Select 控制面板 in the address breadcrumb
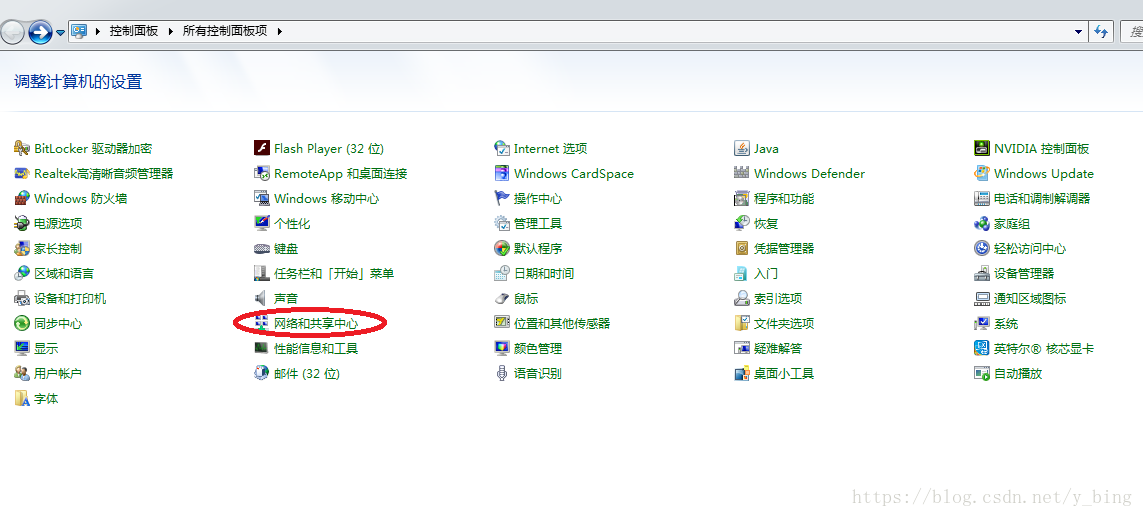 click(134, 31)
